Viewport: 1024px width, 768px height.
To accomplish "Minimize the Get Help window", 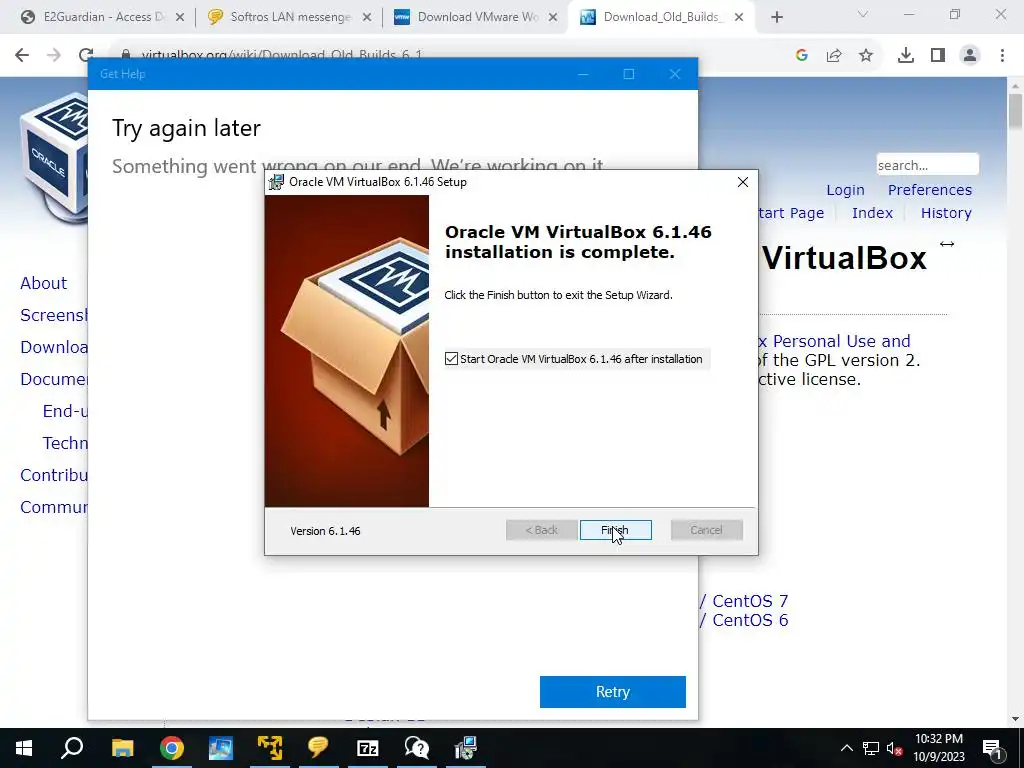I will coord(583,74).
